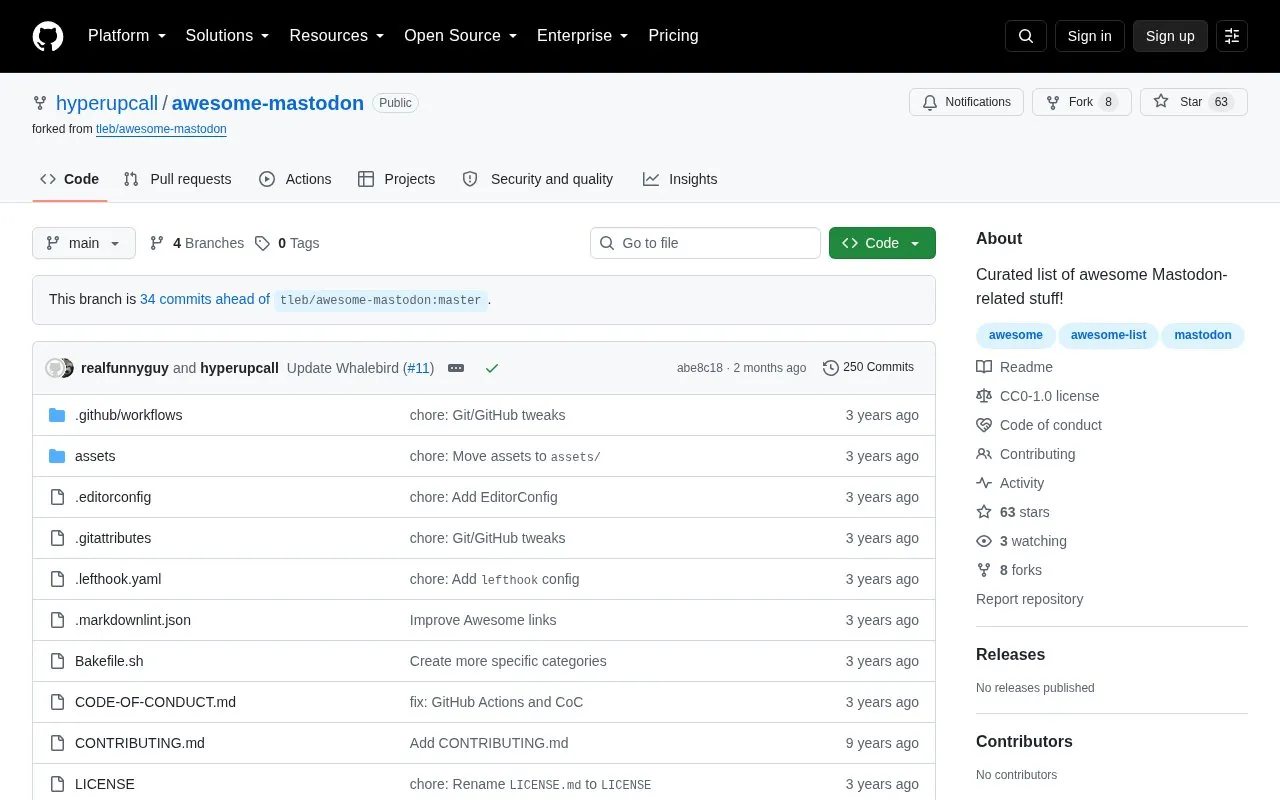
Task: Switch to the Insights tab
Action: coord(680,179)
